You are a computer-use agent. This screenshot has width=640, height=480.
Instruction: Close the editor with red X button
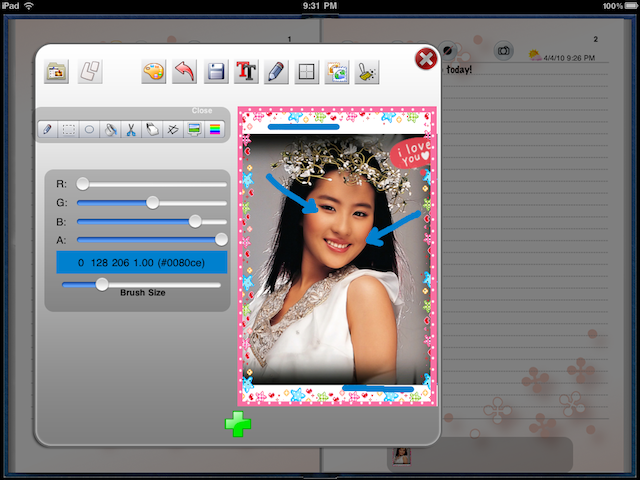(425, 60)
